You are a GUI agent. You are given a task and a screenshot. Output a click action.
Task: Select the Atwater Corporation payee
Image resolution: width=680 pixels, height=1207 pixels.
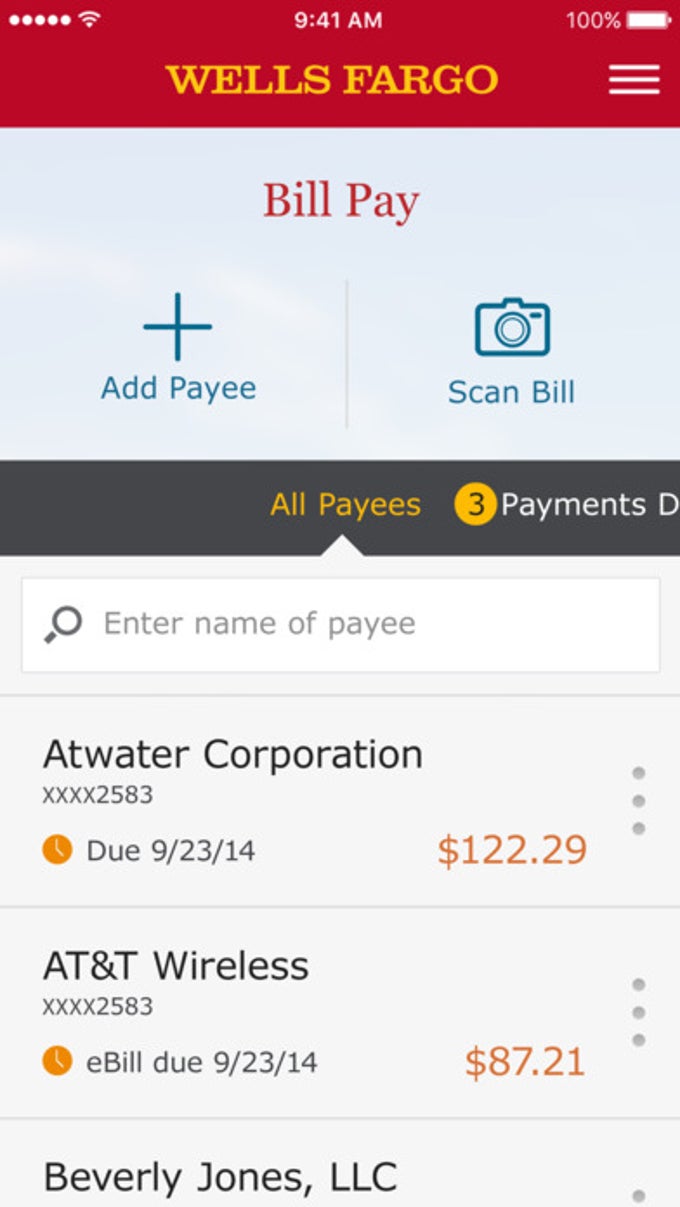tap(232, 755)
